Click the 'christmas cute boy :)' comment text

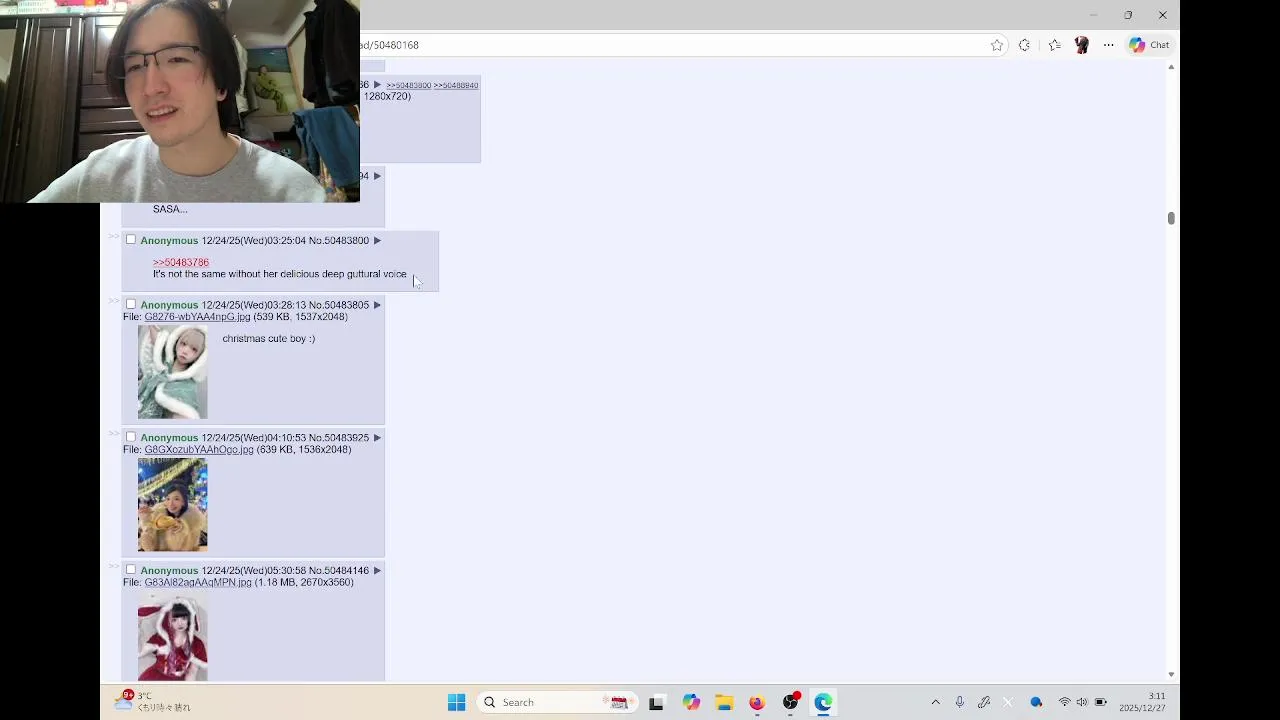268,339
